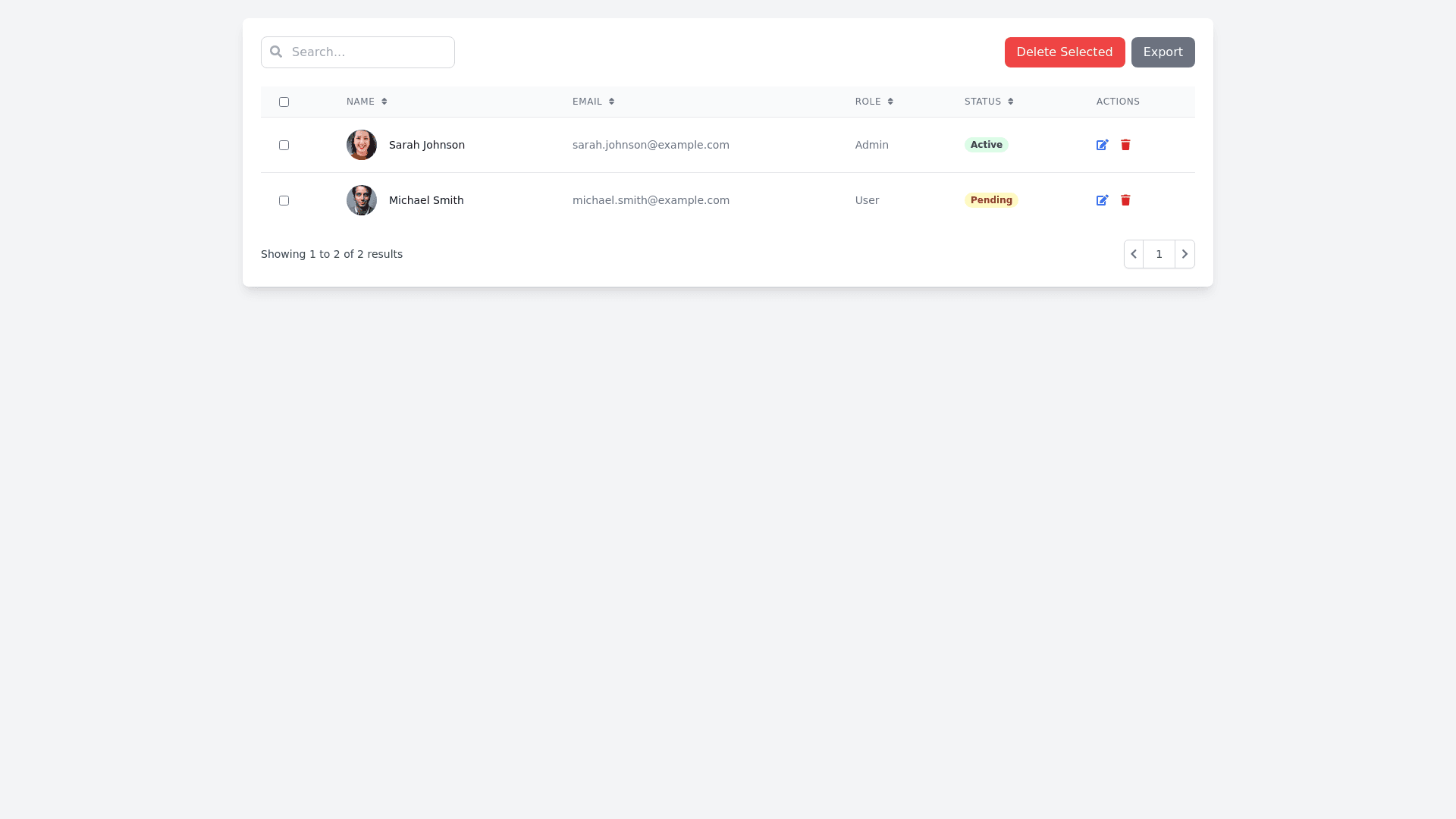Click edit pencil icon for Michael Smith
This screenshot has width=1456, height=819.
(x=1102, y=200)
